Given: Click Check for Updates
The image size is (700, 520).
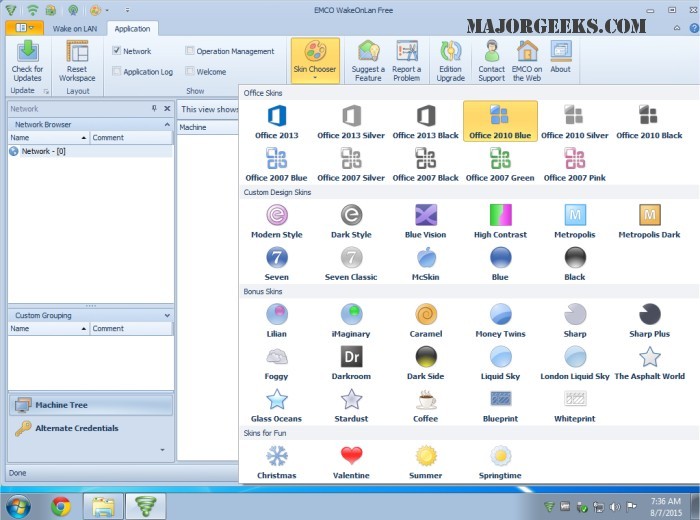Looking at the screenshot, I should coord(27,61).
